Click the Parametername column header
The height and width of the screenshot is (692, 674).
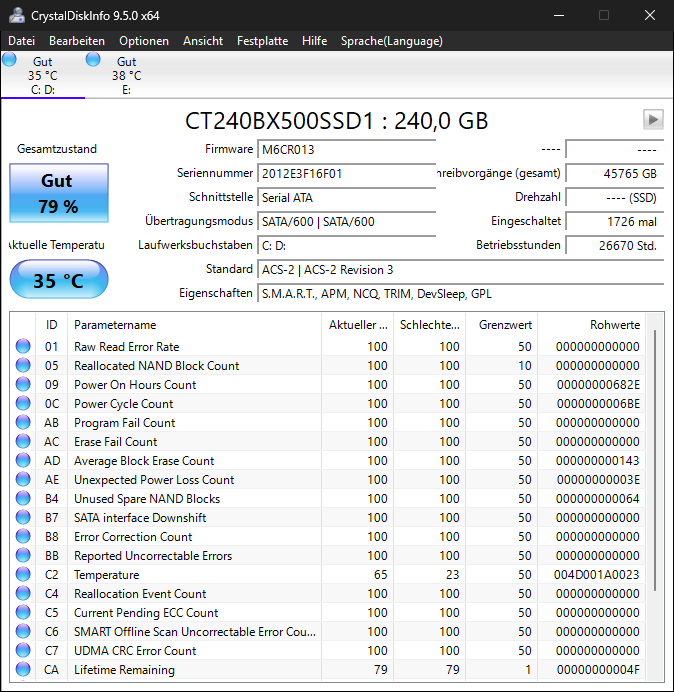coord(194,325)
